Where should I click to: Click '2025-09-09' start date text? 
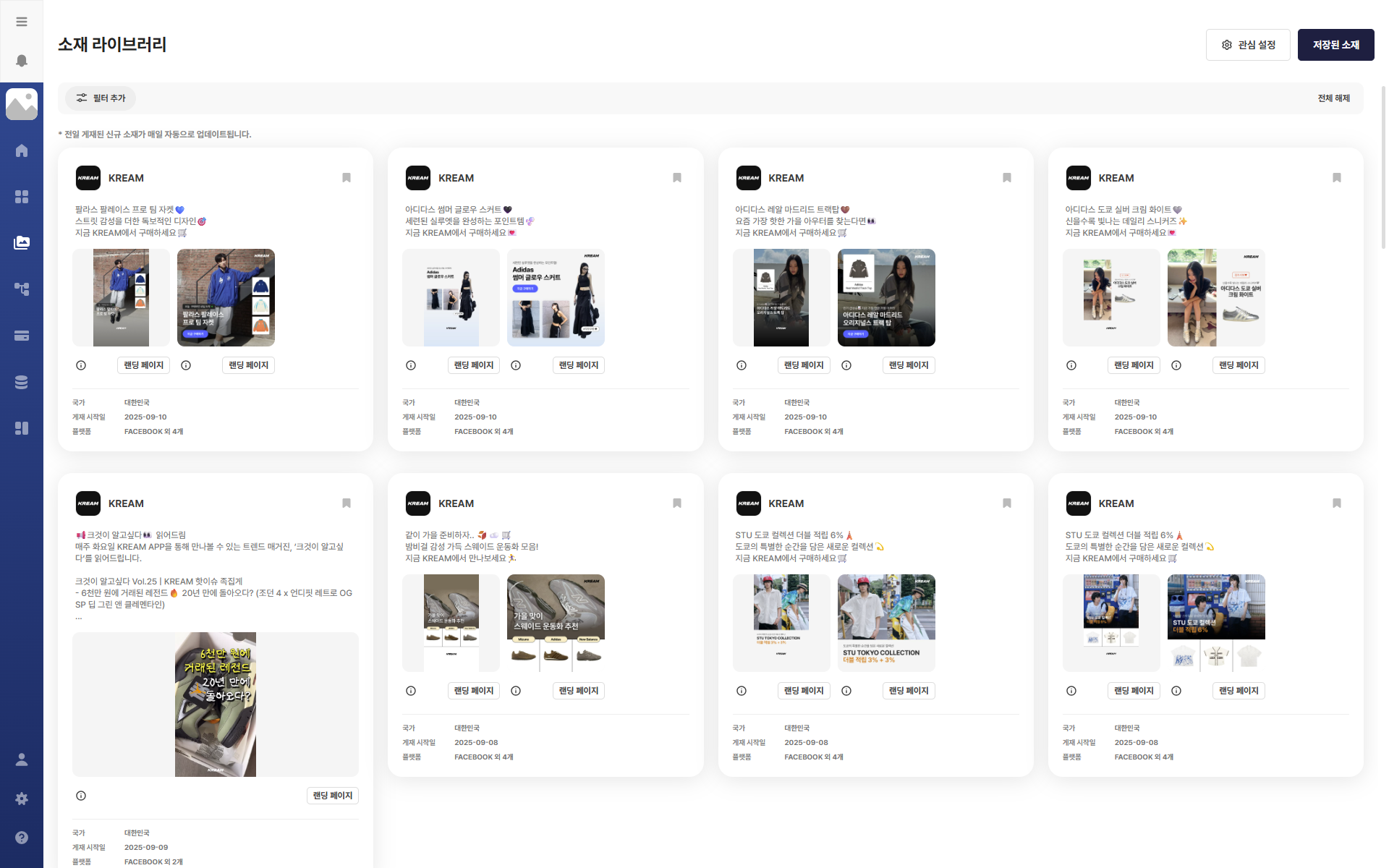click(x=146, y=847)
